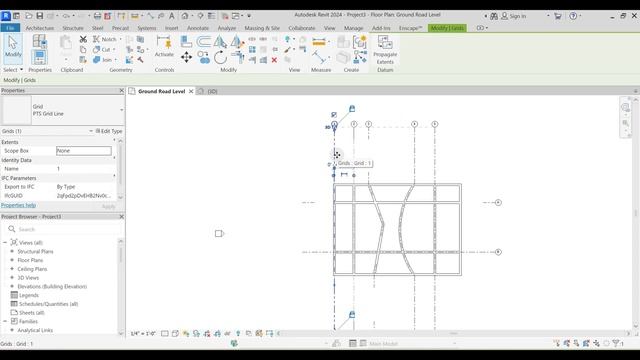
Task: Select Legends in Project Browser
Action: pyautogui.click(x=29, y=295)
